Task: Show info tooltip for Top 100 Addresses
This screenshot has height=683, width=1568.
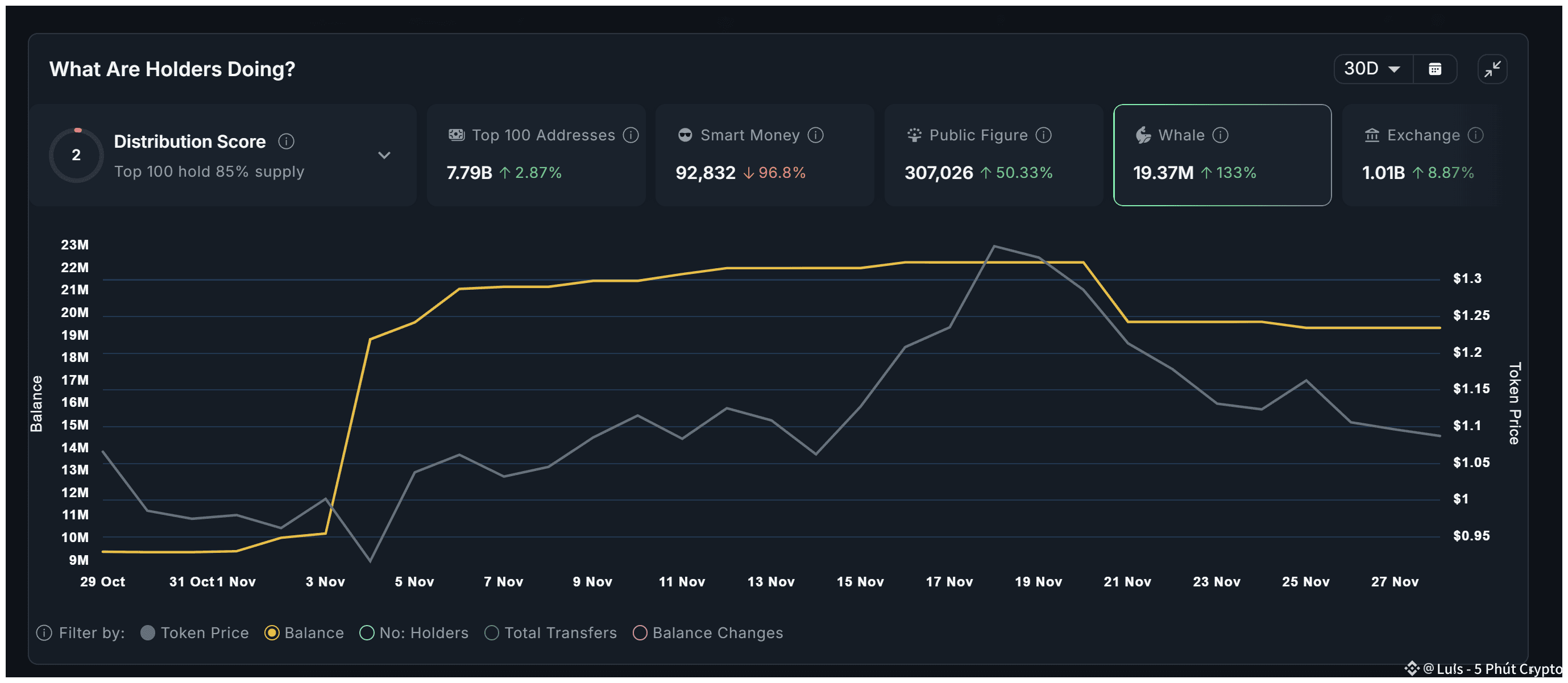Action: pyautogui.click(x=631, y=135)
